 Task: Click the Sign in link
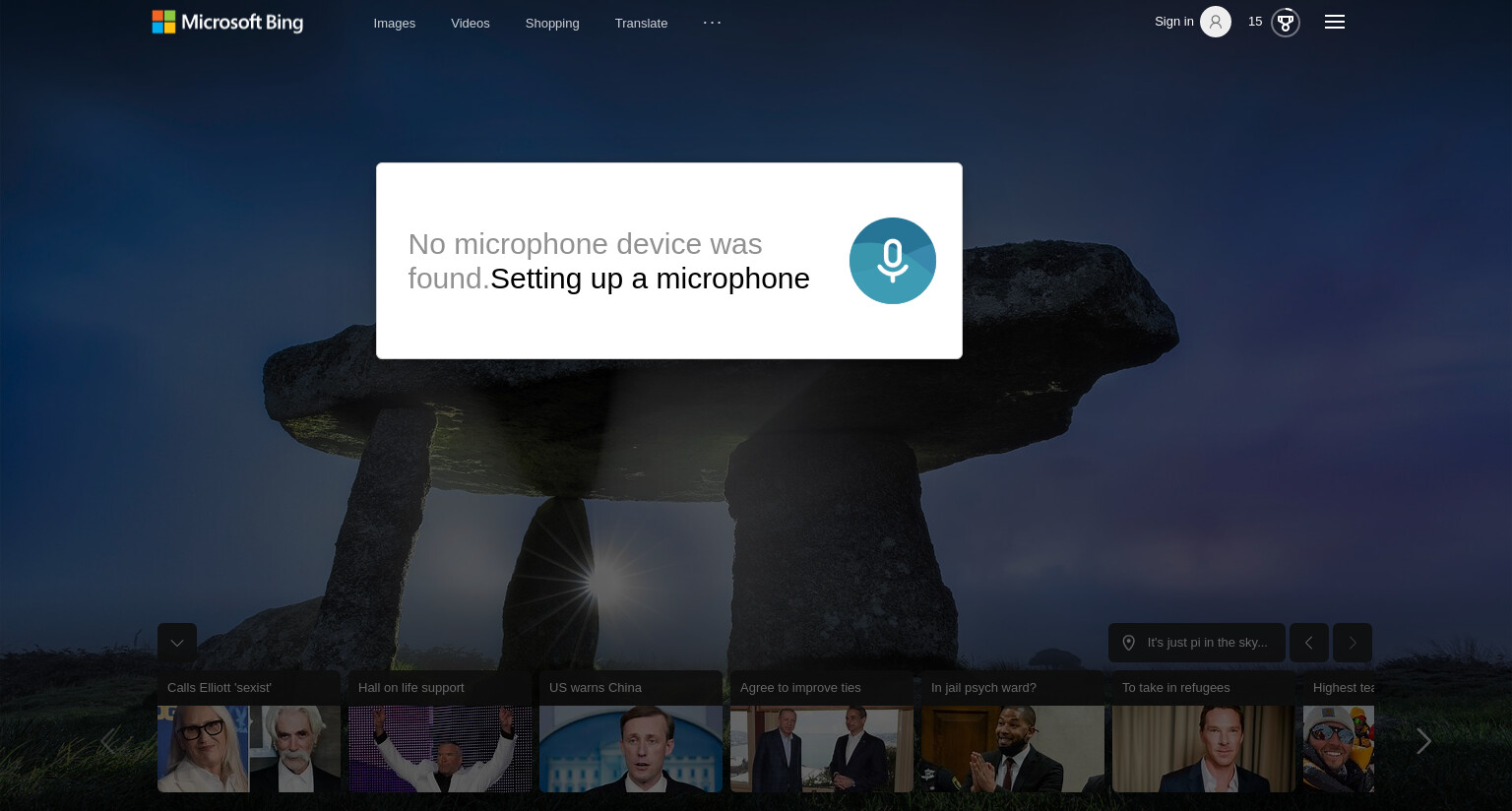point(1174,22)
